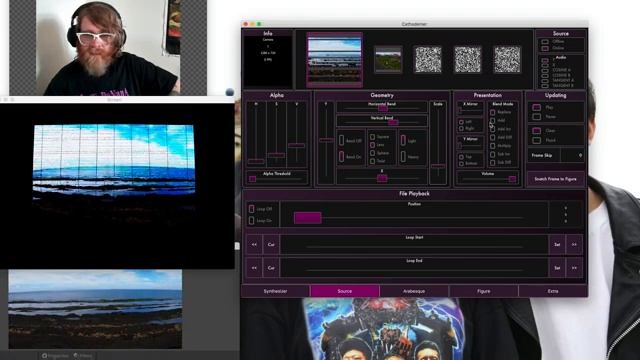Step Loop End forward with the >> button

tap(574, 268)
